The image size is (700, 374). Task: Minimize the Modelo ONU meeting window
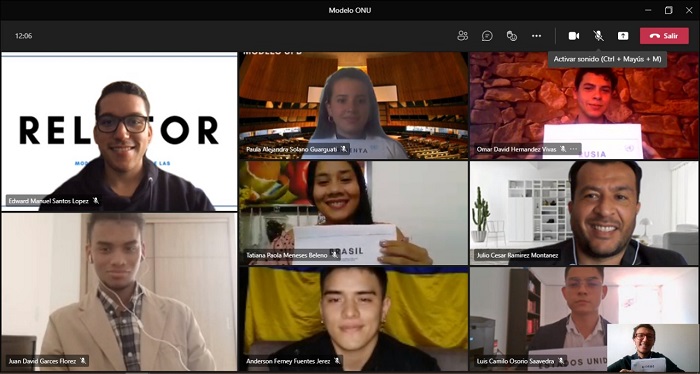[x=648, y=10]
